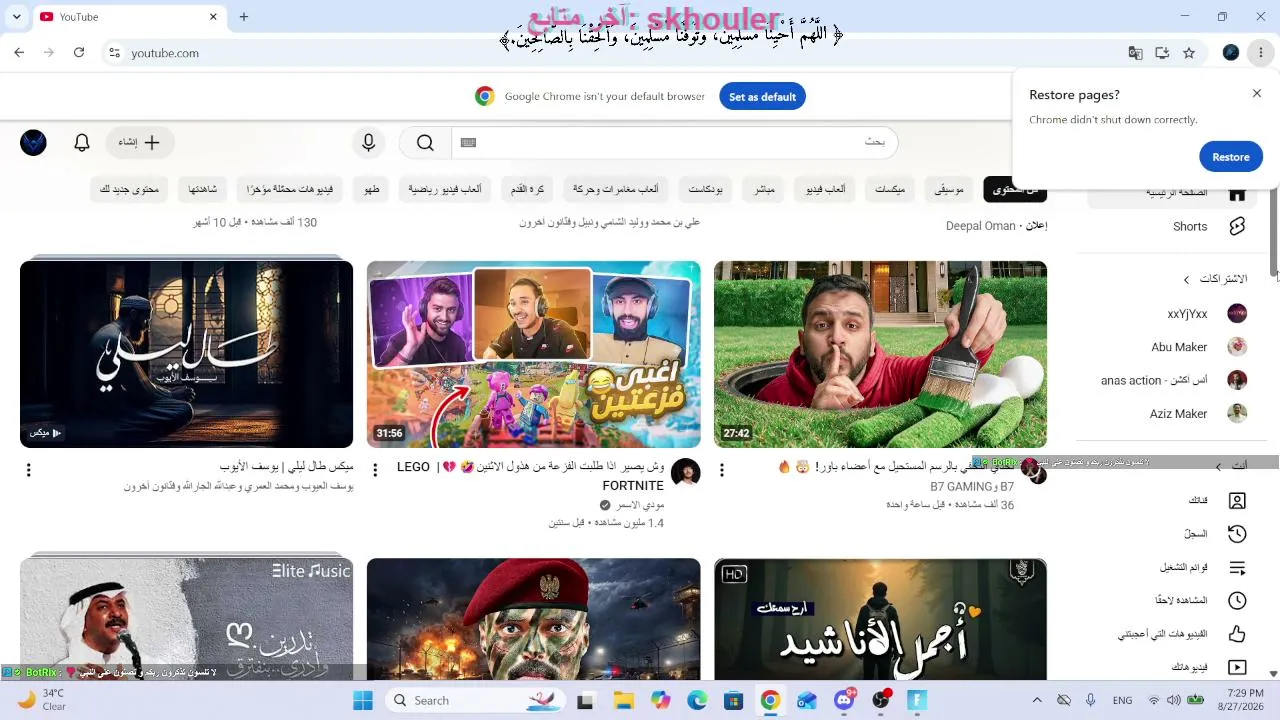Image resolution: width=1280 pixels, height=720 pixels.
Task: Open options menu for LEGO Fortnite video
Action: (375, 470)
